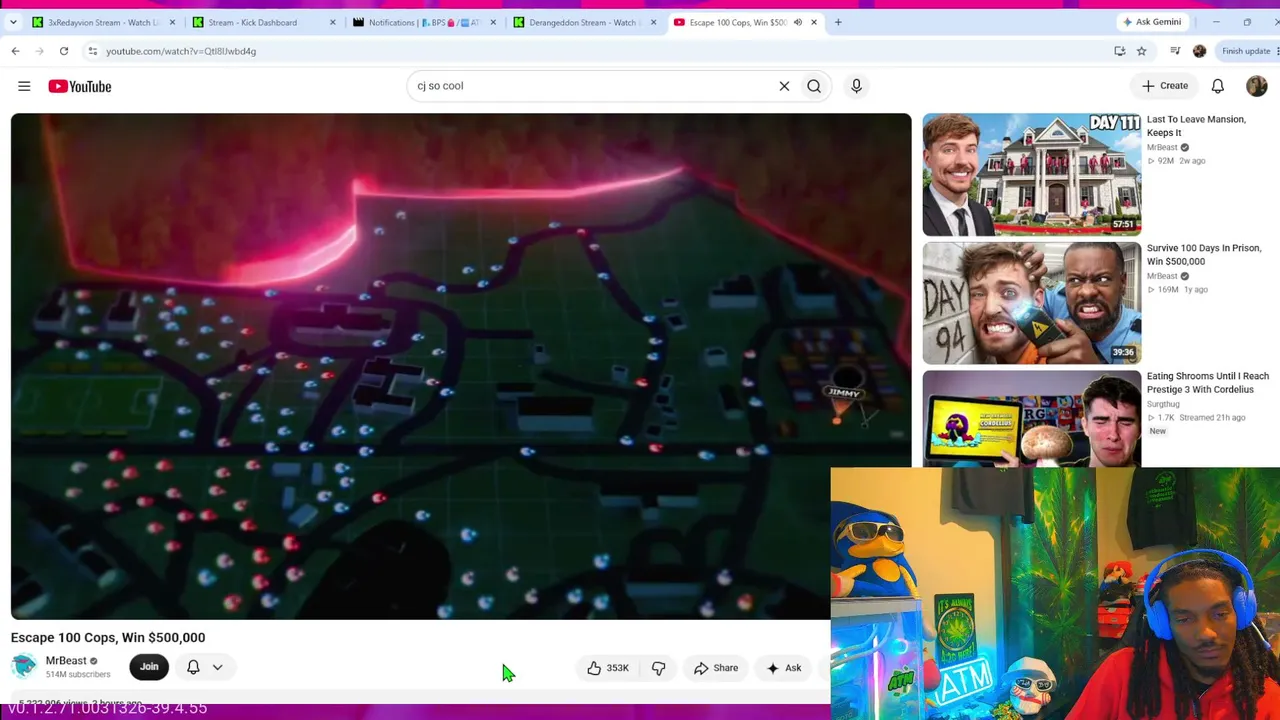The height and width of the screenshot is (720, 1280).
Task: Go back in browser history
Action: pos(15,51)
